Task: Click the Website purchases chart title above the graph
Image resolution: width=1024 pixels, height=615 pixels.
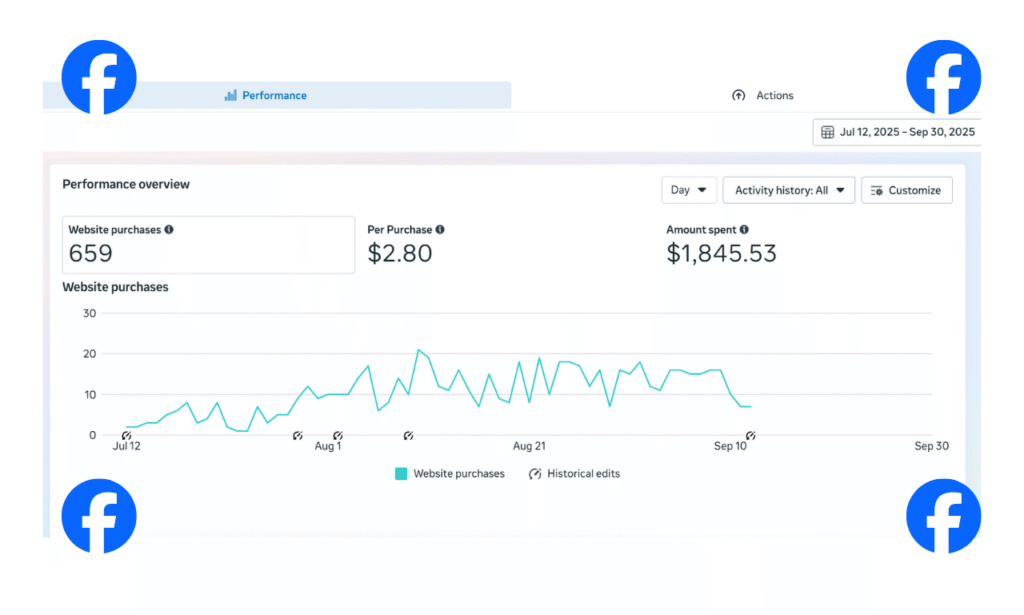Action: 115,287
